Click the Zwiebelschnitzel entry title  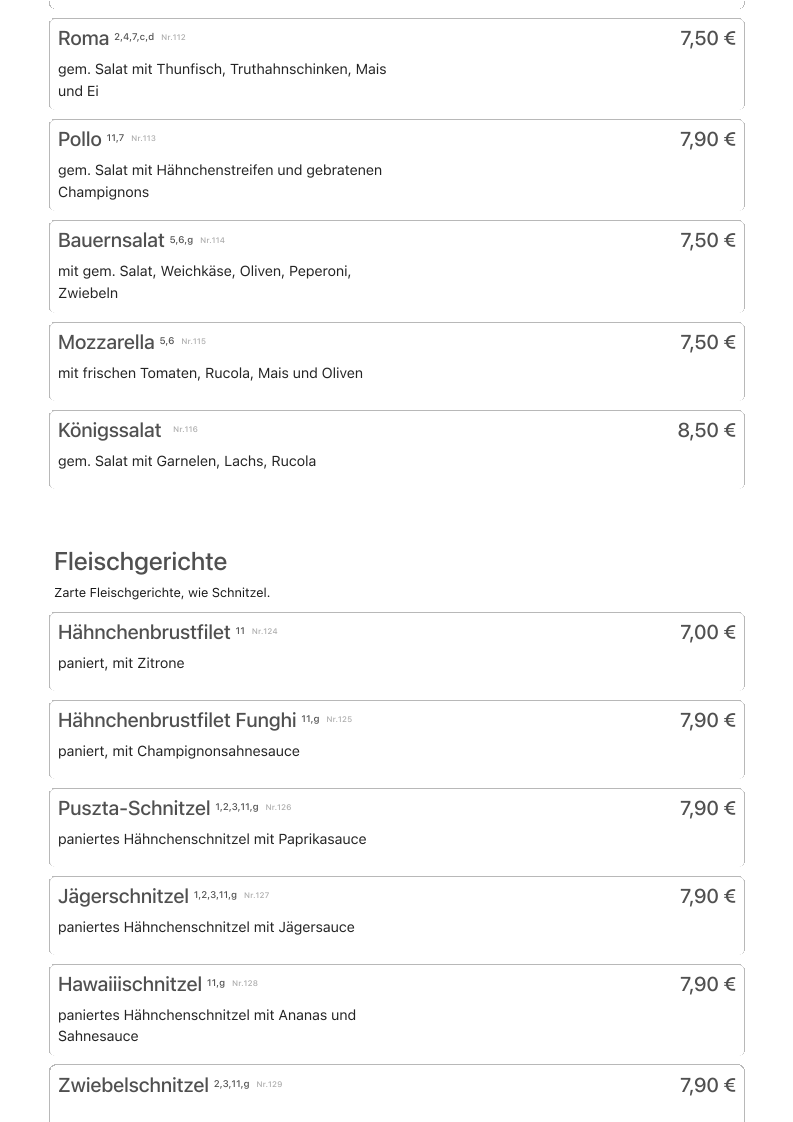coord(133,1086)
